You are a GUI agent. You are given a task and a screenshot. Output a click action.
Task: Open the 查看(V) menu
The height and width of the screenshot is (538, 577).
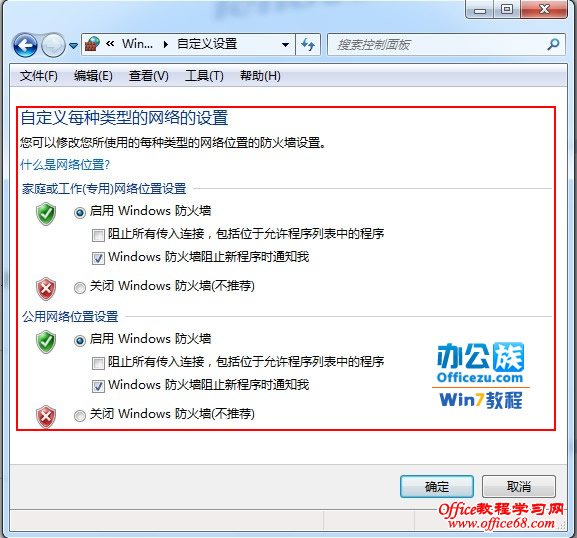click(149, 76)
